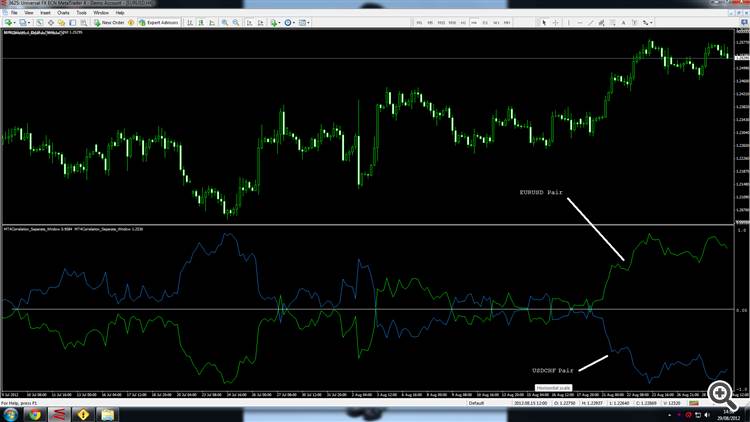Select the Crosshair tool
Viewport: 750px width, 422px height.
click(555, 22)
